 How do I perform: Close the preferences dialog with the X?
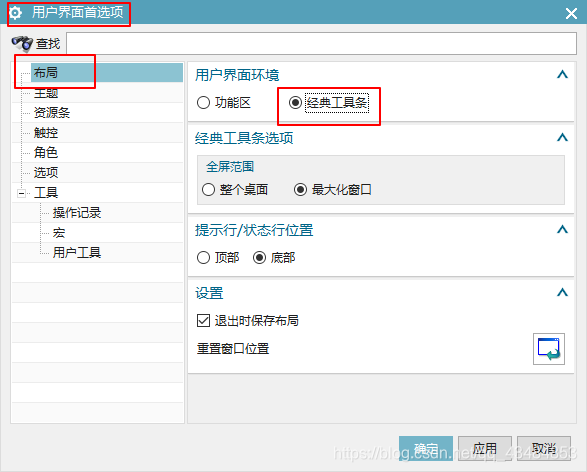point(571,13)
